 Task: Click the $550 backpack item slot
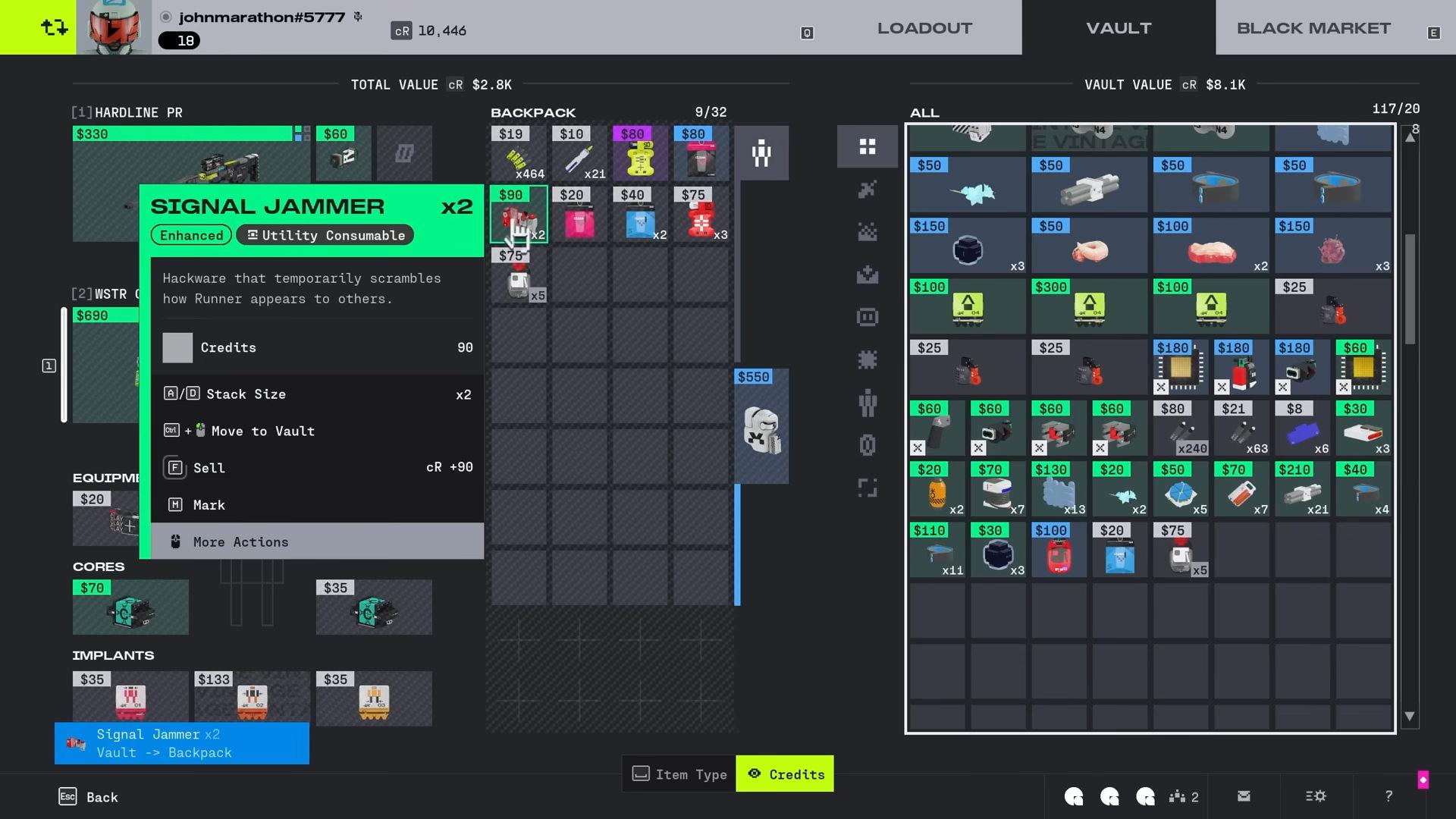[x=761, y=427]
